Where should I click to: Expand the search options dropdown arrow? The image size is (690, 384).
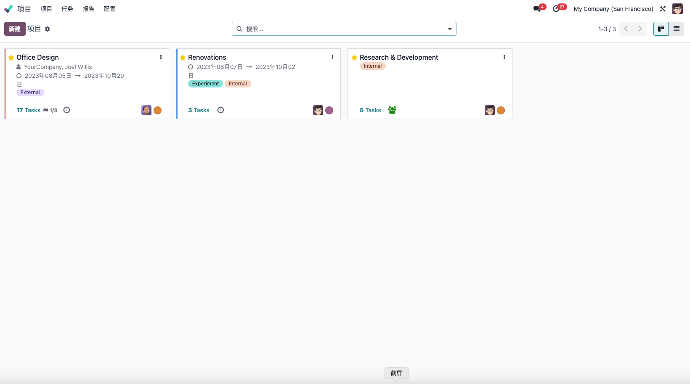(x=450, y=29)
